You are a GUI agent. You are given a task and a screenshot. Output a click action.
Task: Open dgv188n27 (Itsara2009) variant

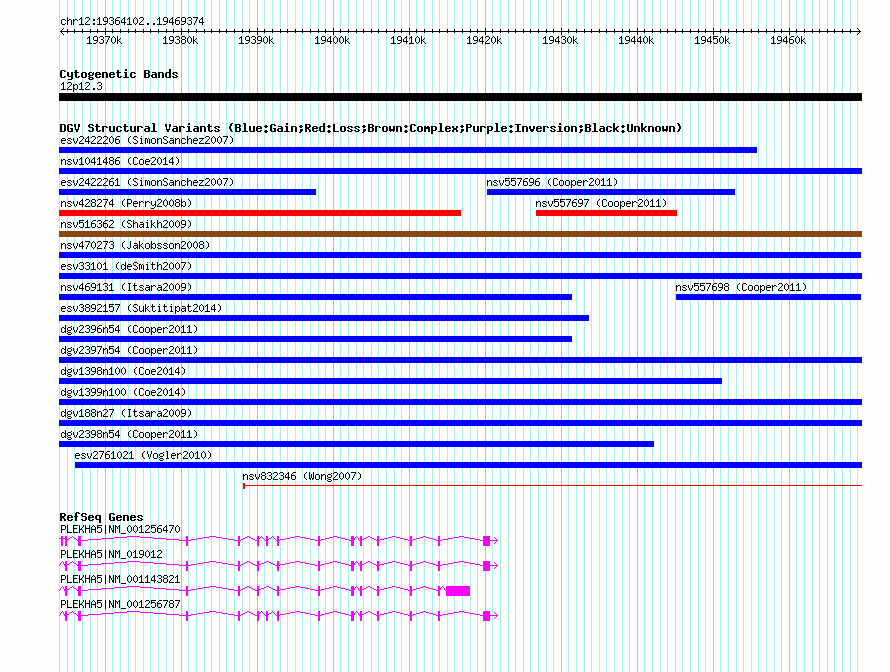click(460, 423)
